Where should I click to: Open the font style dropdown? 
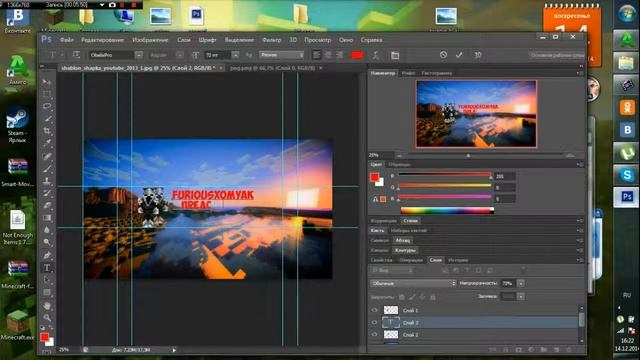click(180, 55)
